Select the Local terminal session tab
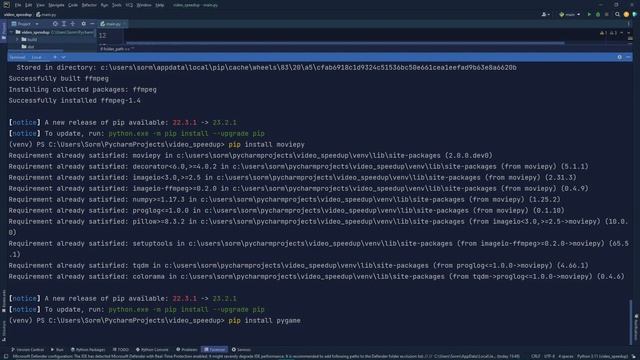Viewport: 640px width, 360px height. [37, 57]
